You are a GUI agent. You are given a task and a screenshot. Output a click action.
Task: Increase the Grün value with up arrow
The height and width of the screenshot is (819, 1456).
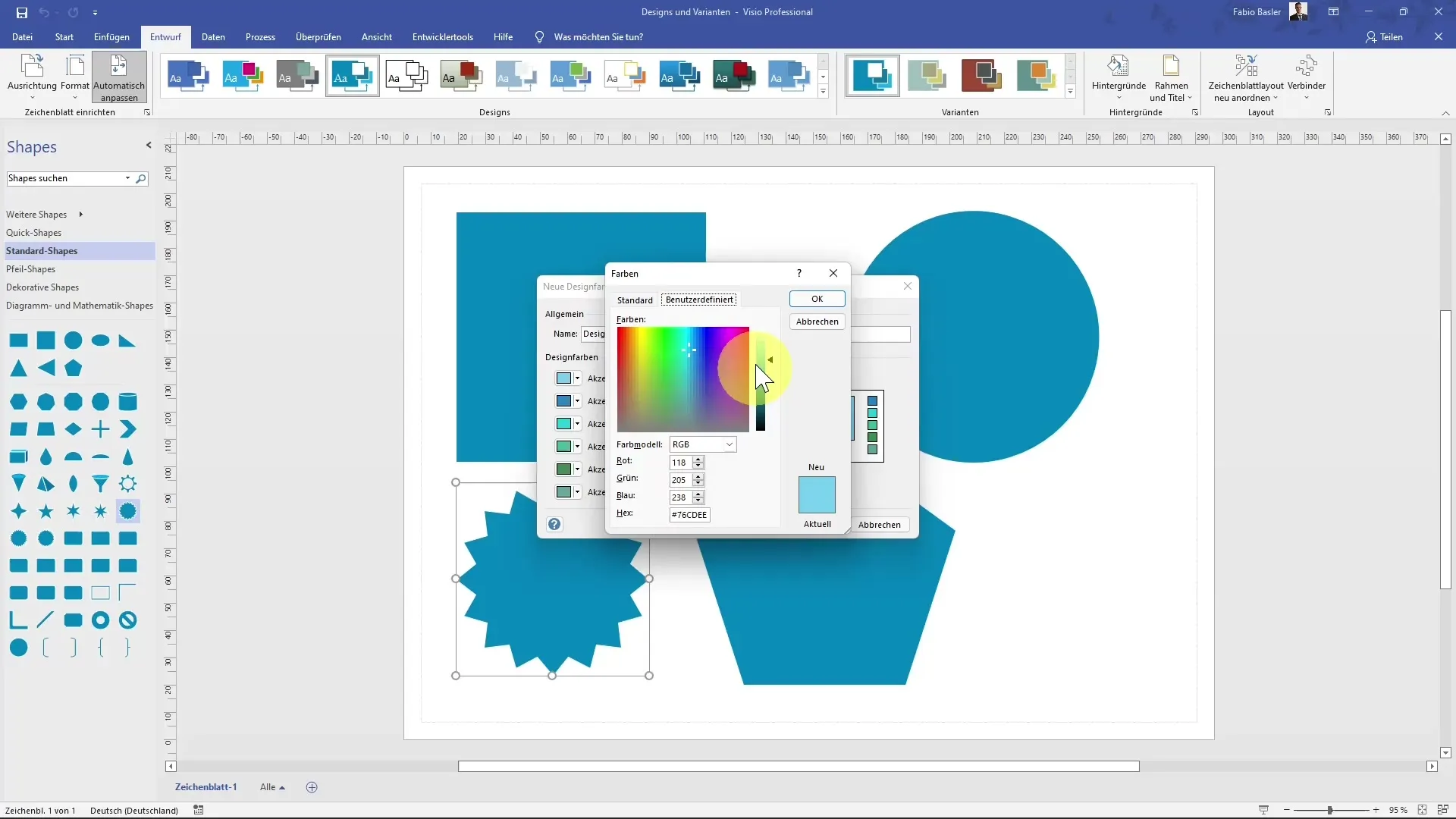click(698, 476)
